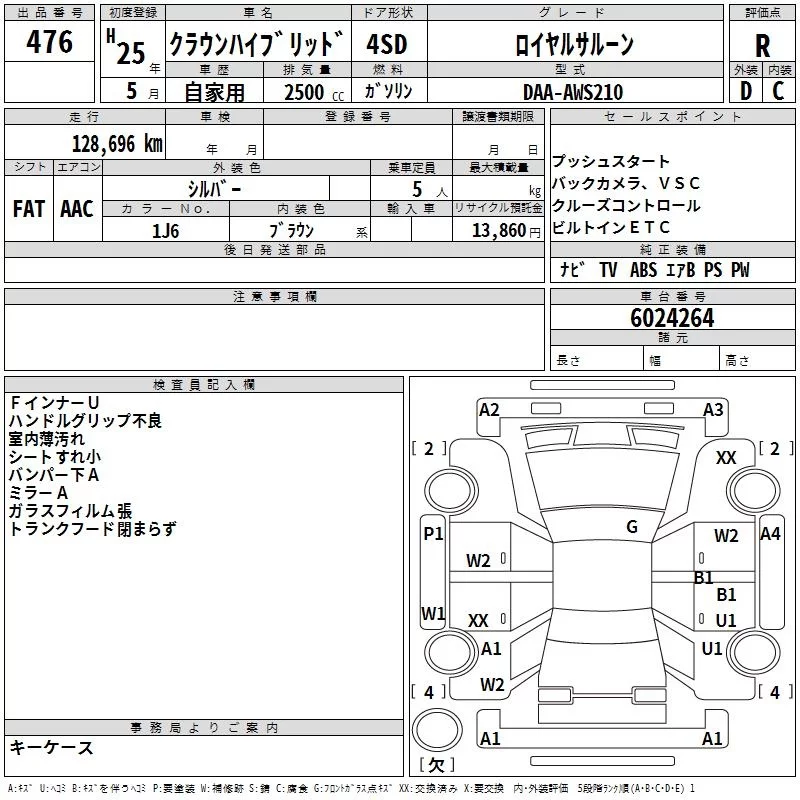The width and height of the screenshot is (800, 800).
Task: Select the evaluation score R
Action: tap(762, 45)
